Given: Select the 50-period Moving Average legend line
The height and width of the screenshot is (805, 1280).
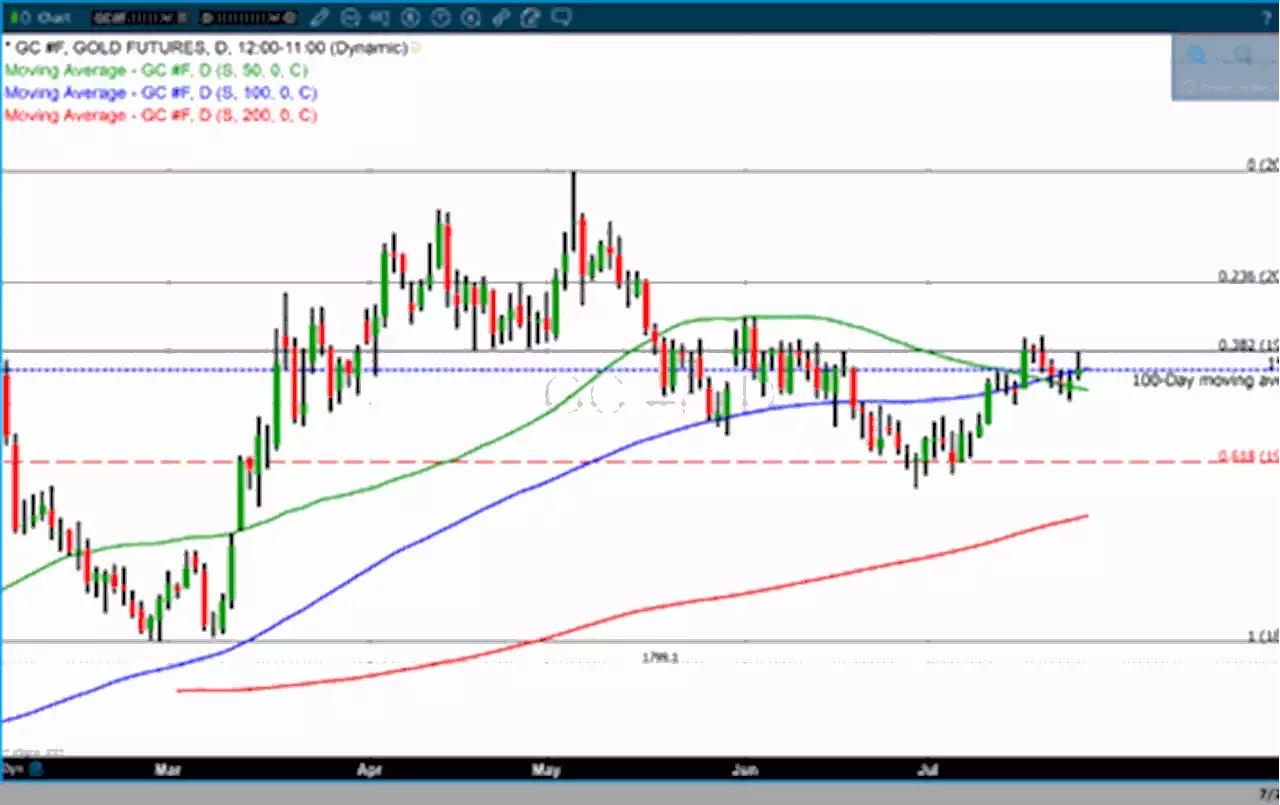Looking at the screenshot, I should (x=156, y=71).
